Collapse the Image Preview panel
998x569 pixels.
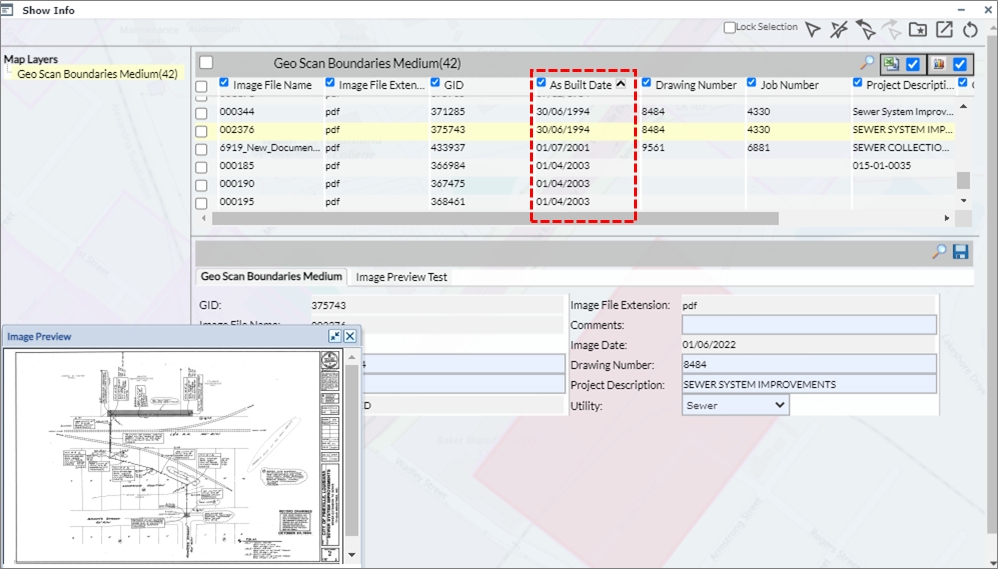334,337
